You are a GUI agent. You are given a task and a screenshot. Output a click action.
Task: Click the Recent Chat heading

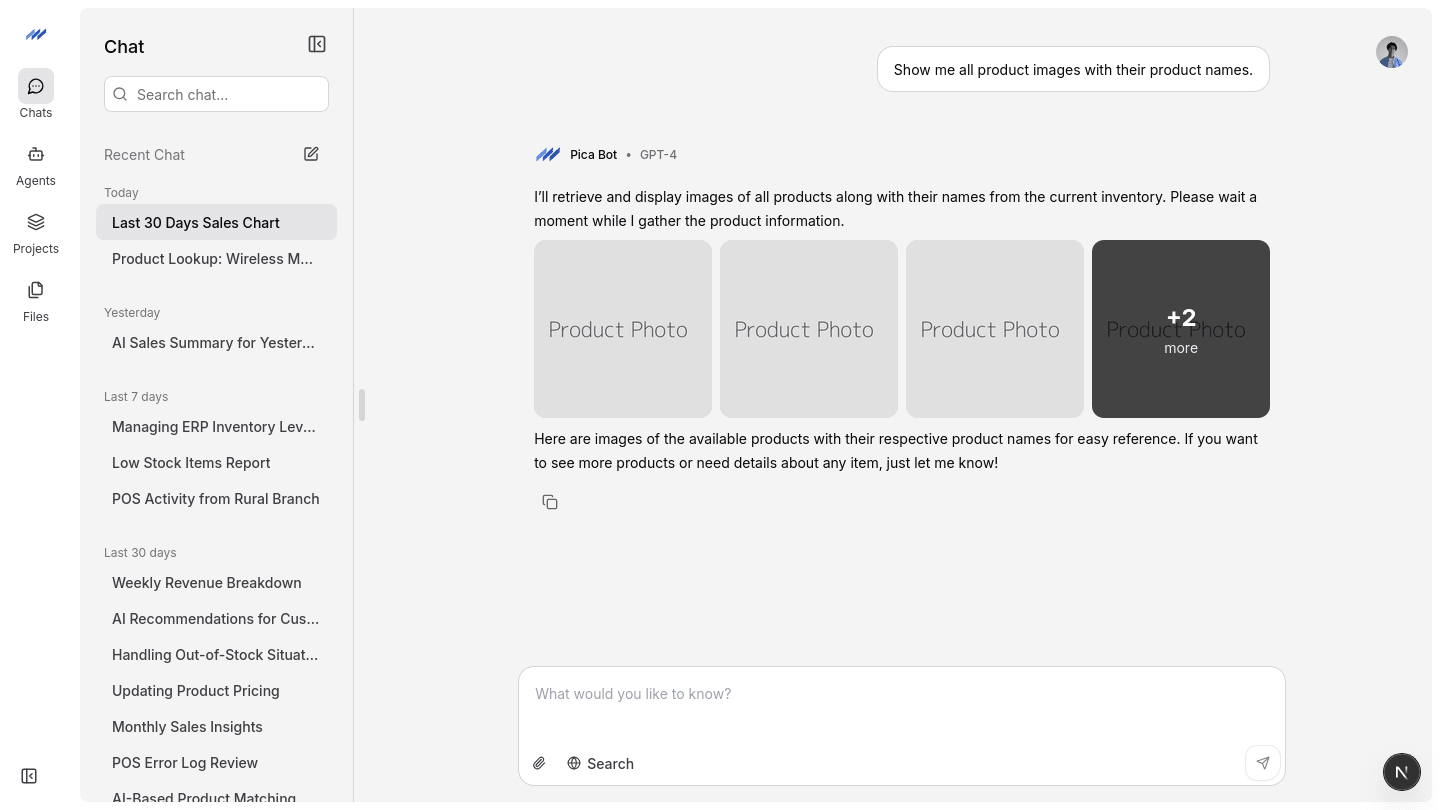144,154
